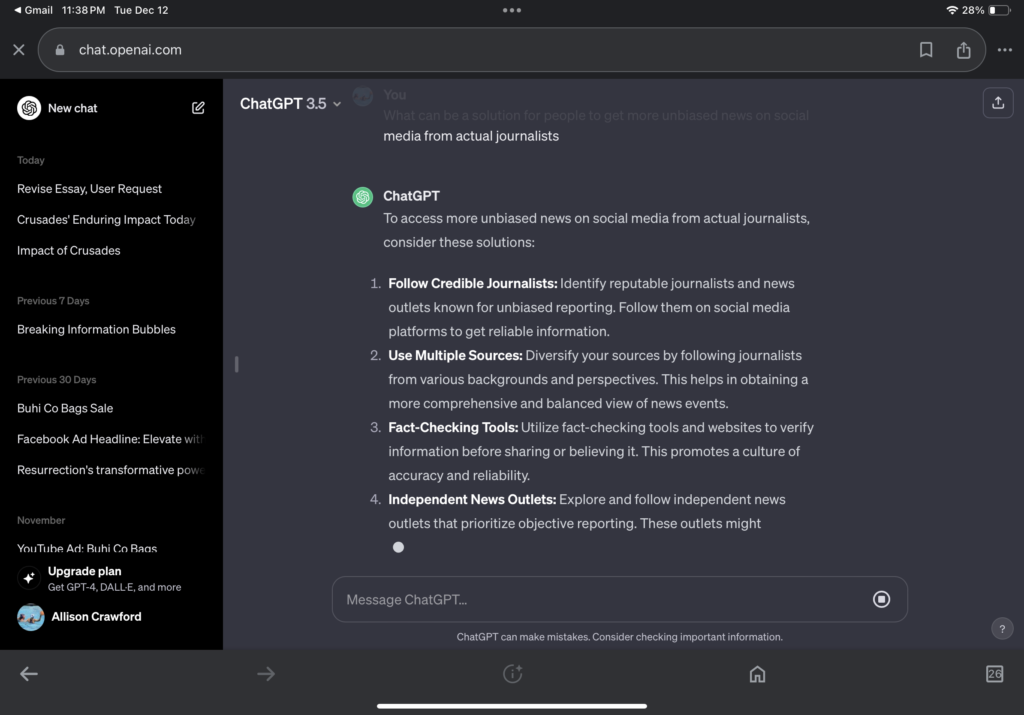Click Upgrade plan
The width and height of the screenshot is (1024, 715).
84,571
